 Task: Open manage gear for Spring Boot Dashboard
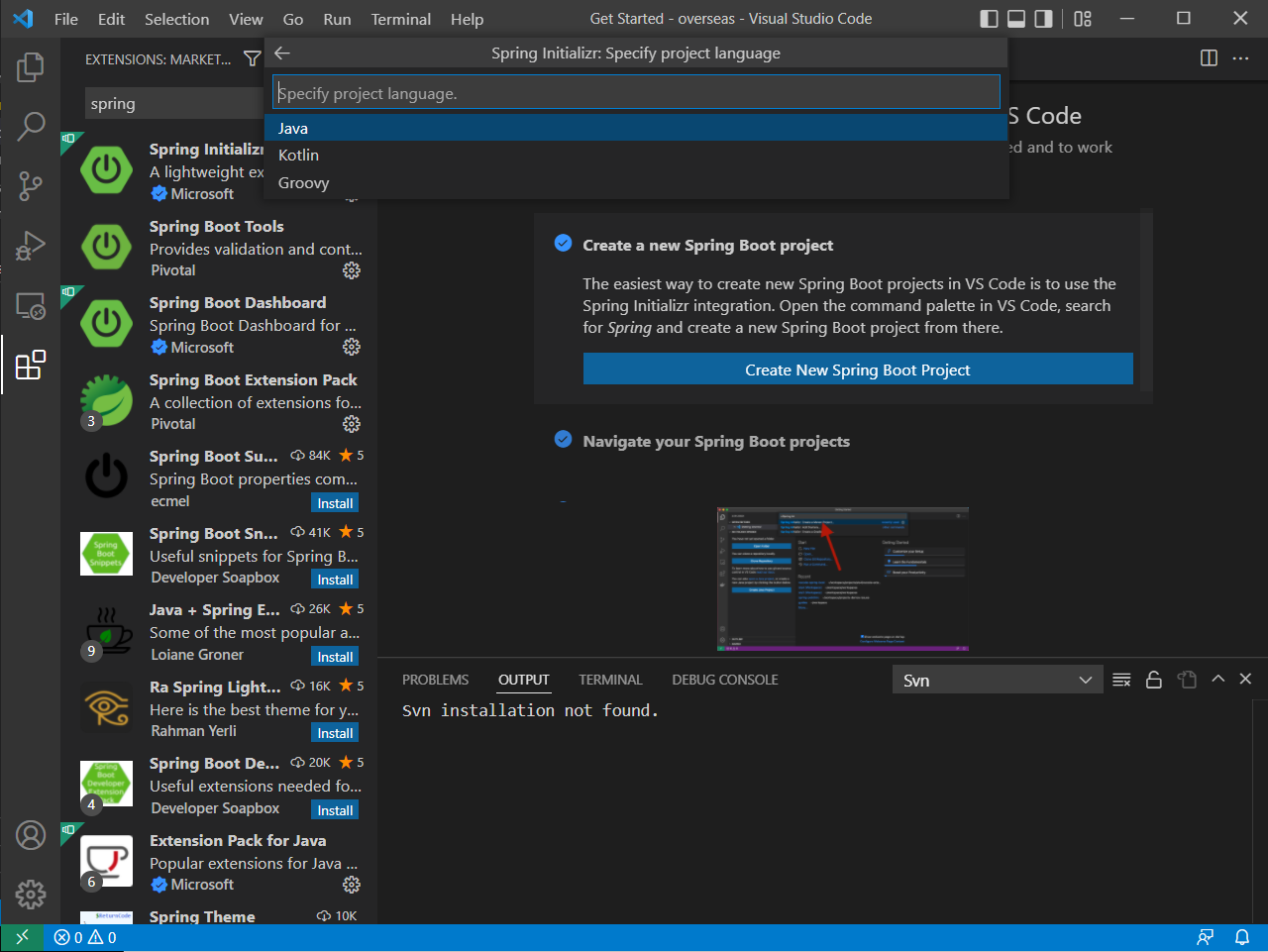point(352,347)
